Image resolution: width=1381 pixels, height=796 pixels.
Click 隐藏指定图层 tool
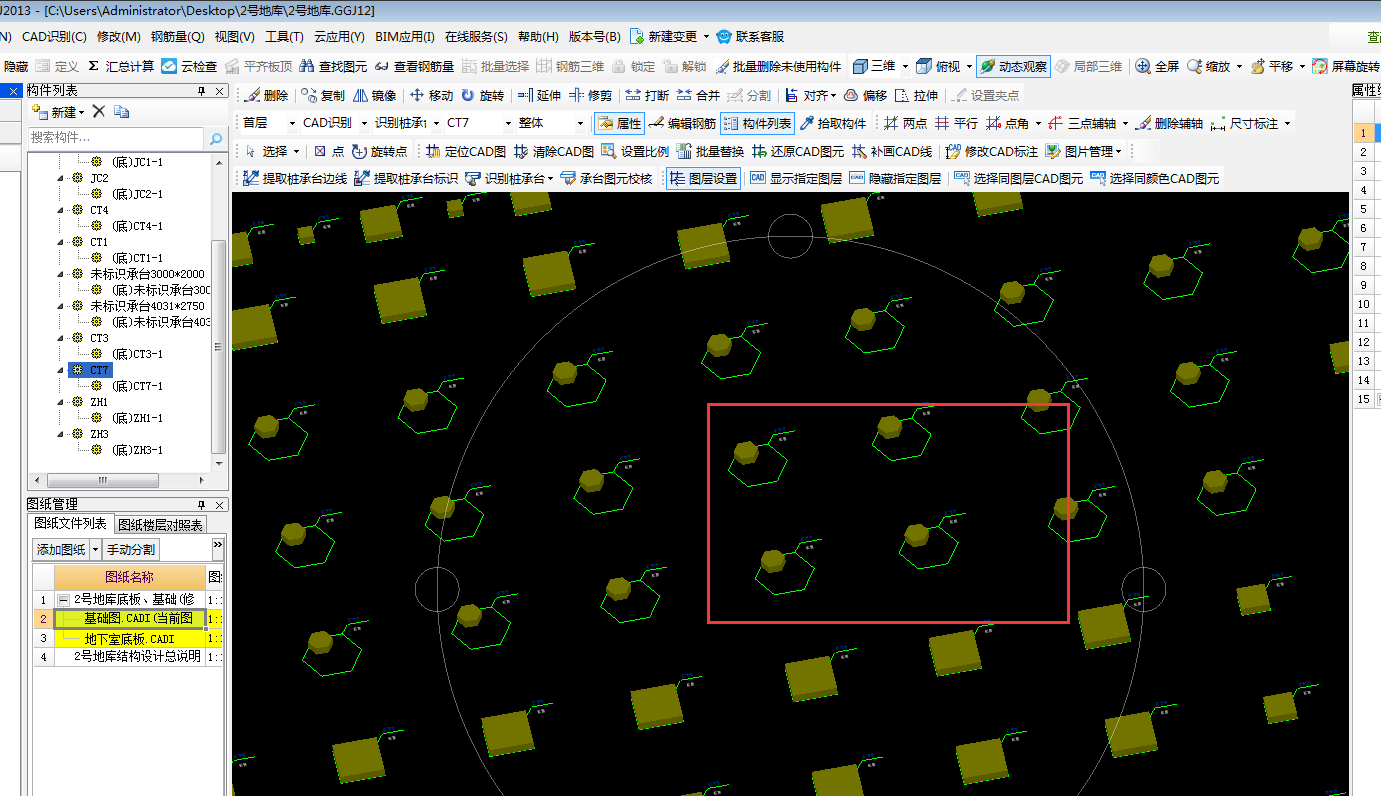(x=895, y=179)
